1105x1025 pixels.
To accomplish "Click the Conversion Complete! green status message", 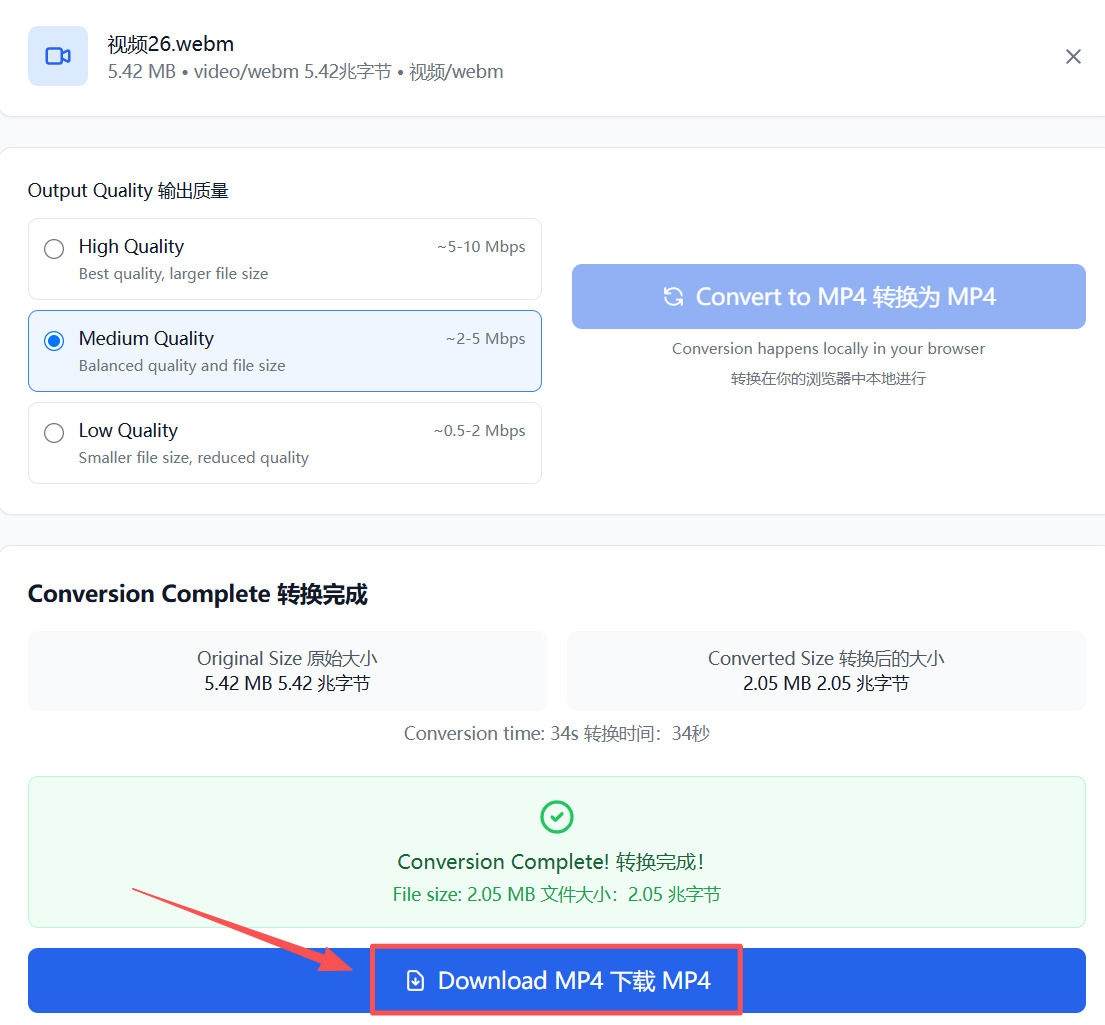I will tap(550, 861).
